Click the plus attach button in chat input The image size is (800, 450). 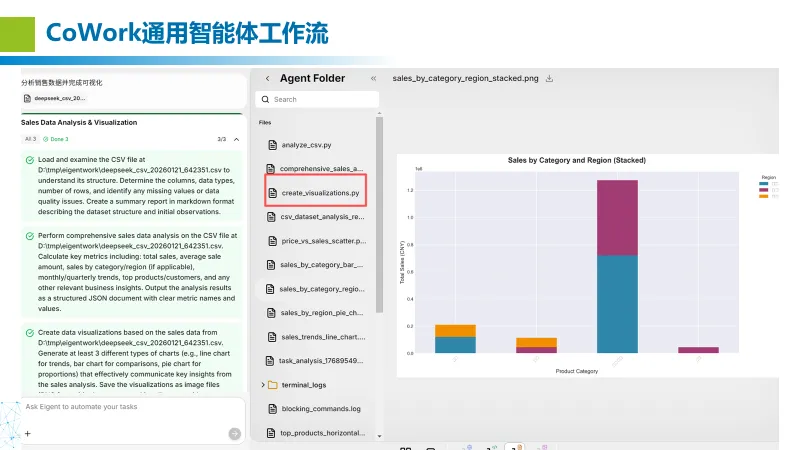(28, 434)
